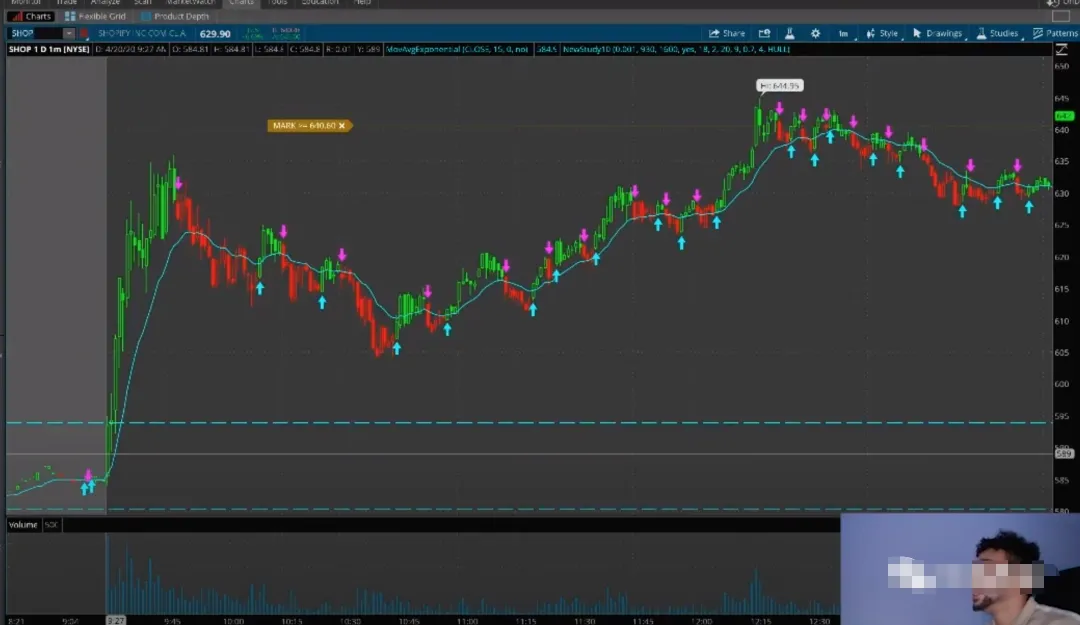Screen dimensions: 1080x625
Task: Open the Scan tab
Action: click(x=143, y=3)
